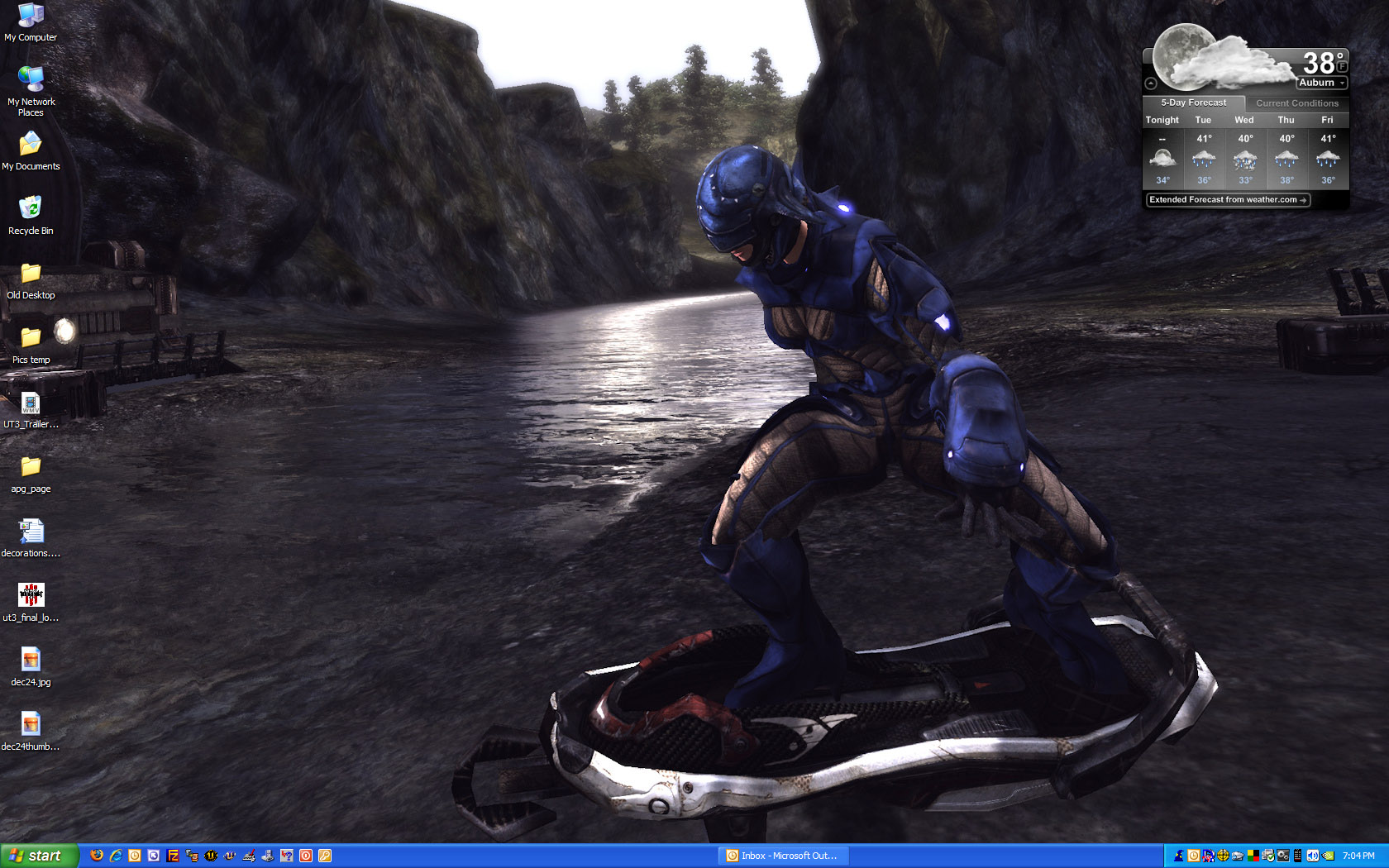
Task: Click the remote control tray icon
Action: (1297, 856)
